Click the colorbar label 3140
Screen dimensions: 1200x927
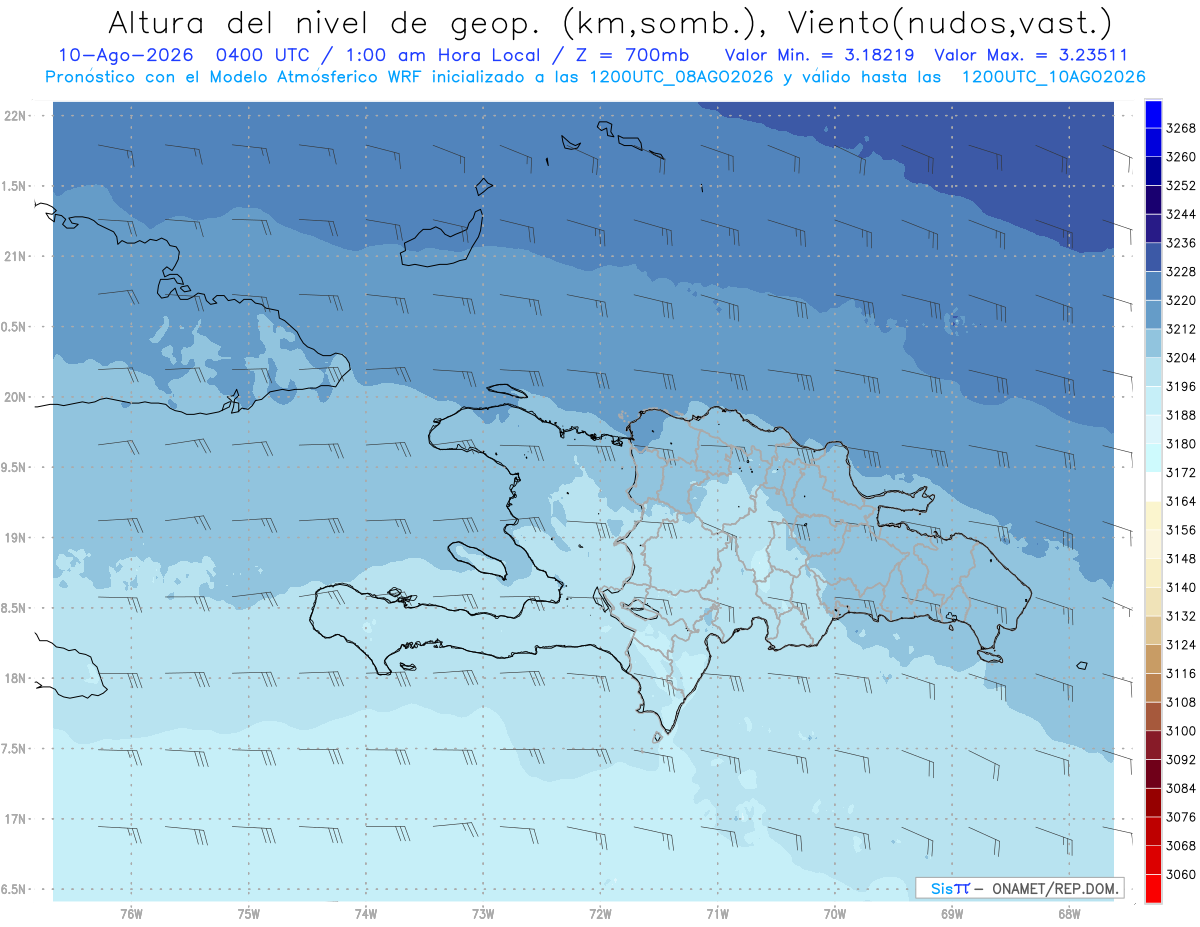pyautogui.click(x=1180, y=588)
